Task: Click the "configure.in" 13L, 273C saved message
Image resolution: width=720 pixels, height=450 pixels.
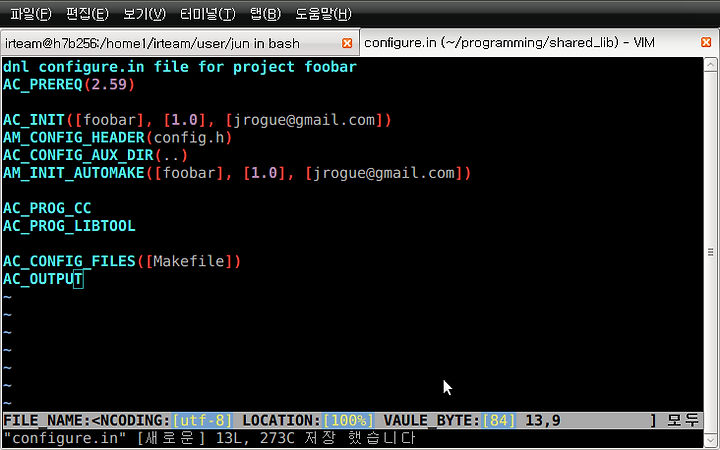Action: [209, 438]
